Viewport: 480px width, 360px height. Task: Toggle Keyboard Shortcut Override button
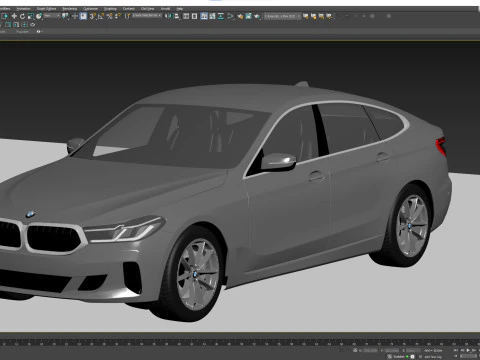83,16
